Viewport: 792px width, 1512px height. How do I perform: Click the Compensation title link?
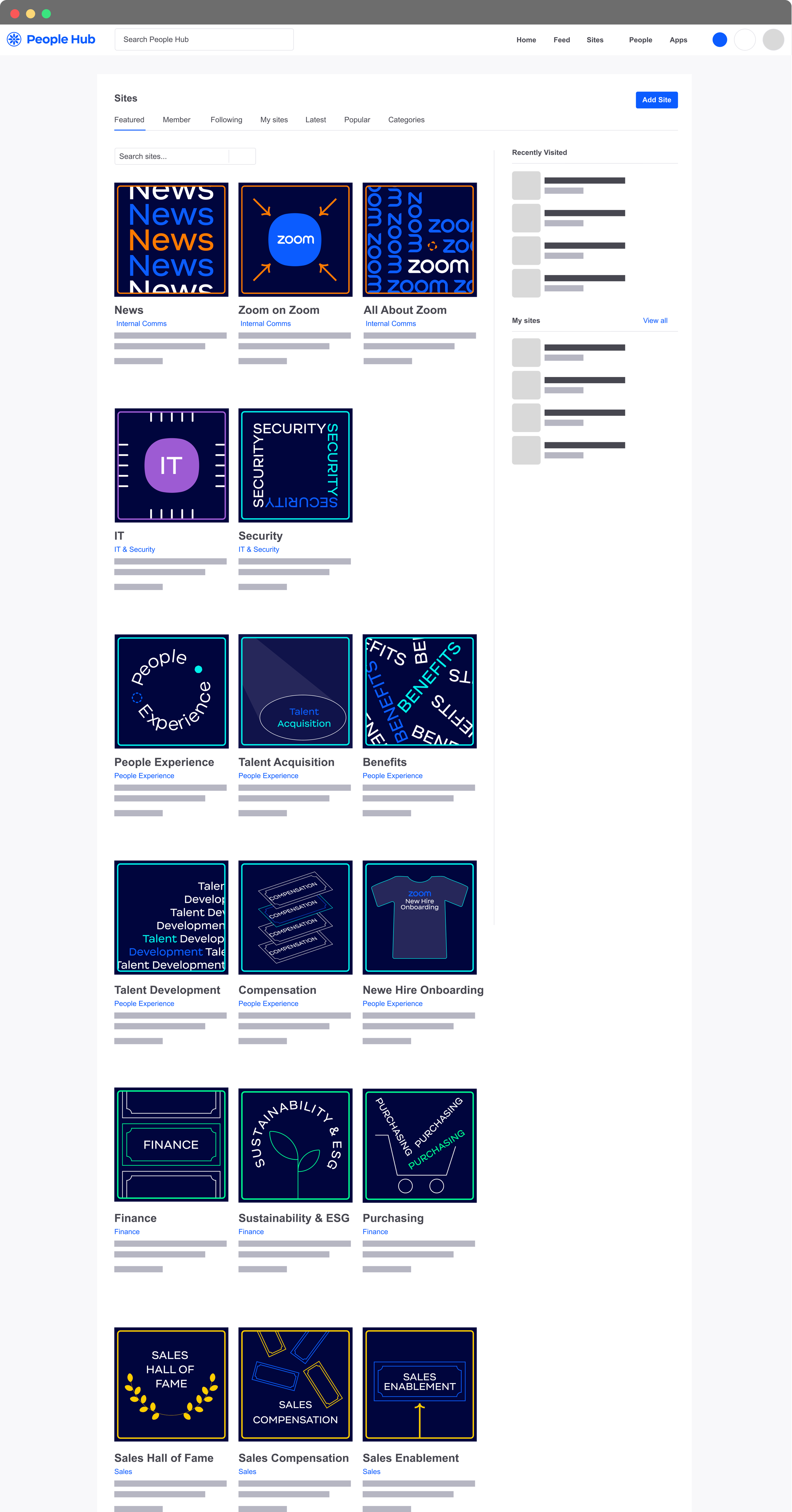pos(277,990)
